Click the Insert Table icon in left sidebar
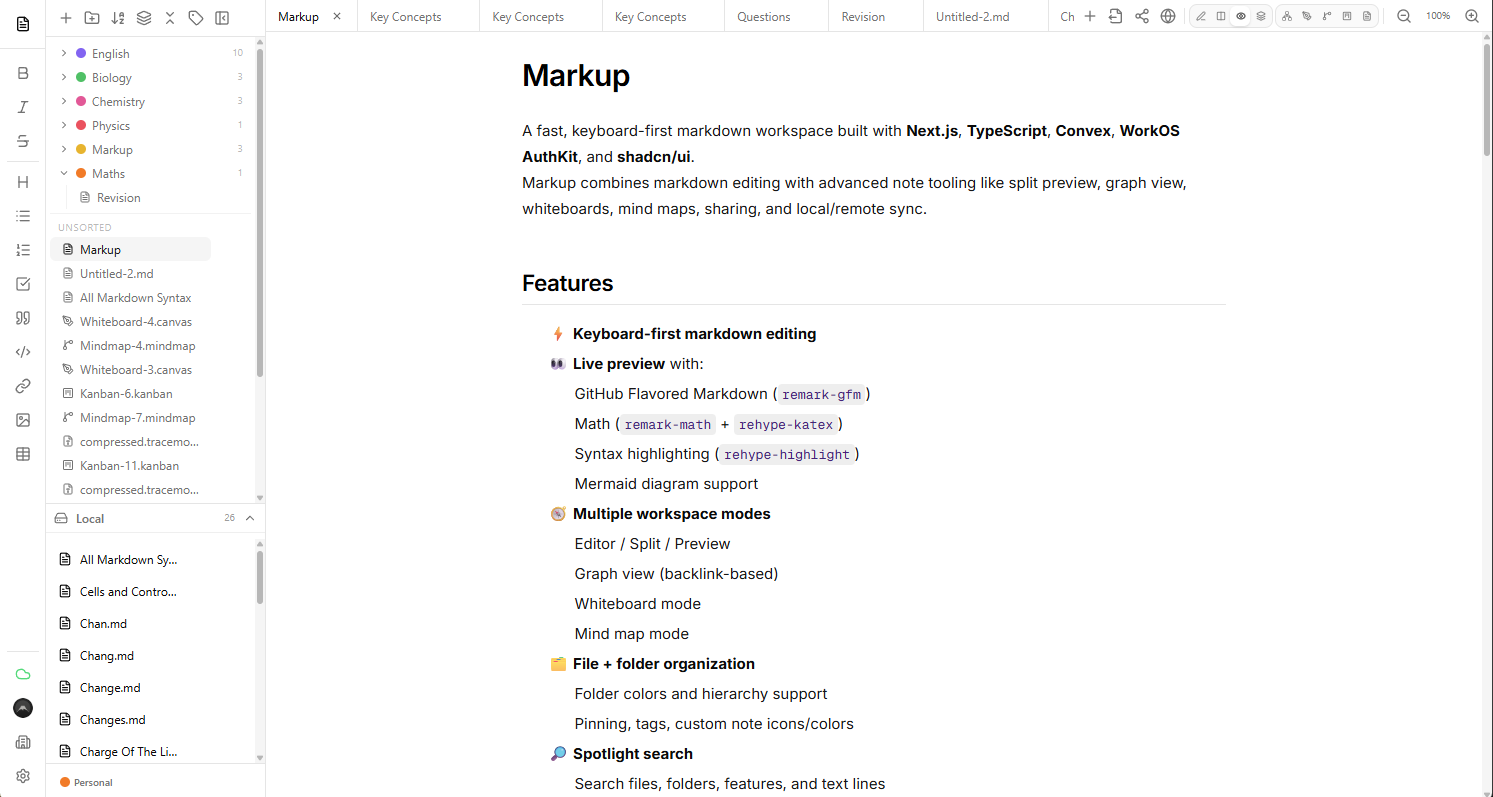Image resolution: width=1493 pixels, height=797 pixels. [x=22, y=453]
